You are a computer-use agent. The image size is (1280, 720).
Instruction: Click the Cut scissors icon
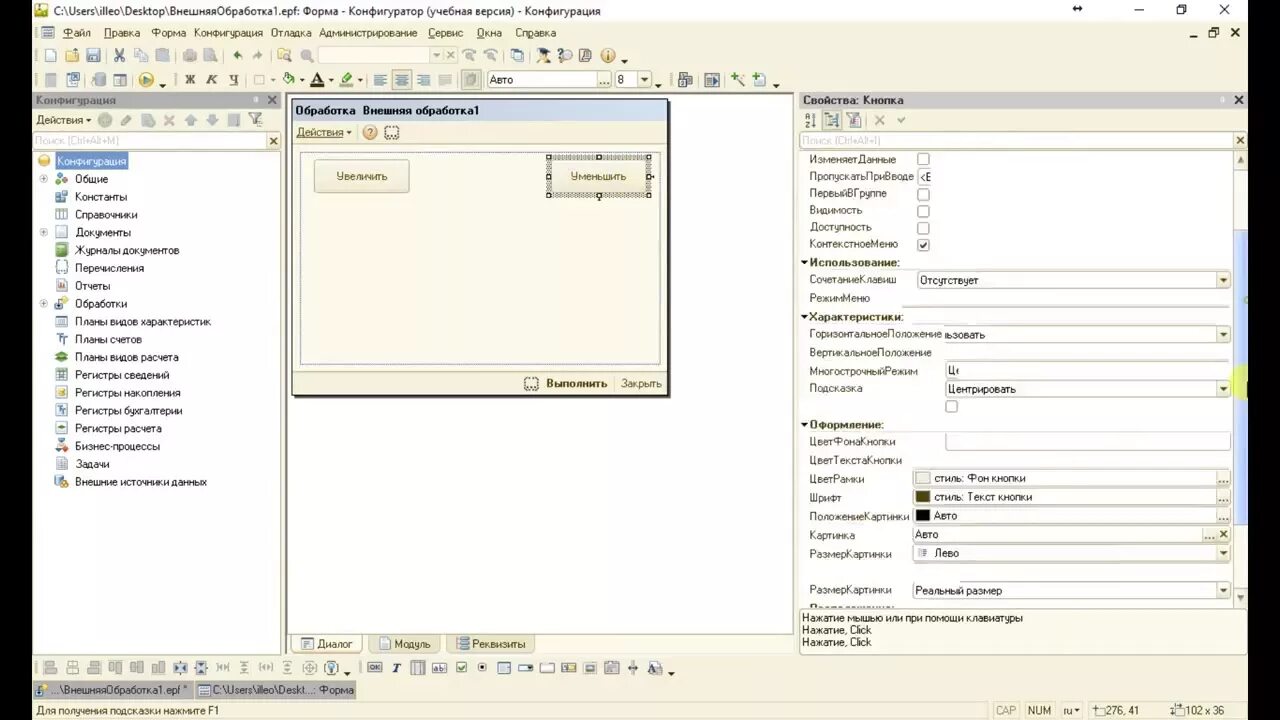pos(120,56)
